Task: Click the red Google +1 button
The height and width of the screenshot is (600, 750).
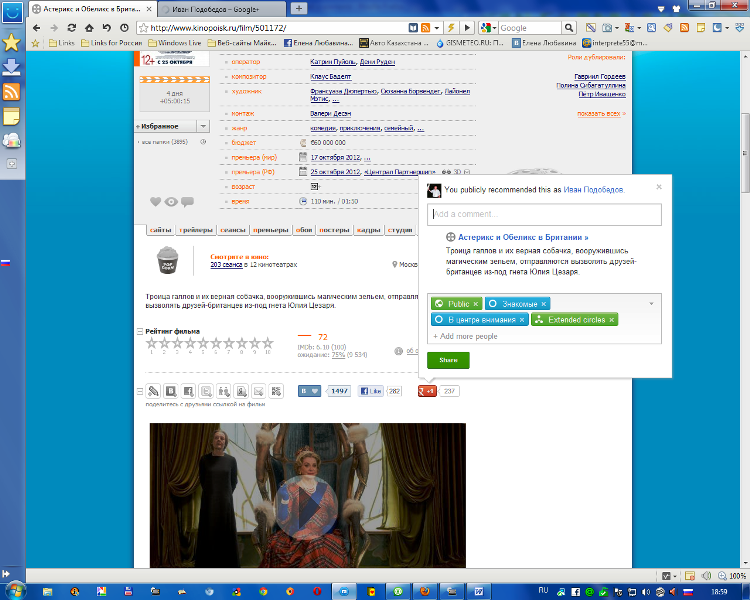Action: tap(427, 391)
